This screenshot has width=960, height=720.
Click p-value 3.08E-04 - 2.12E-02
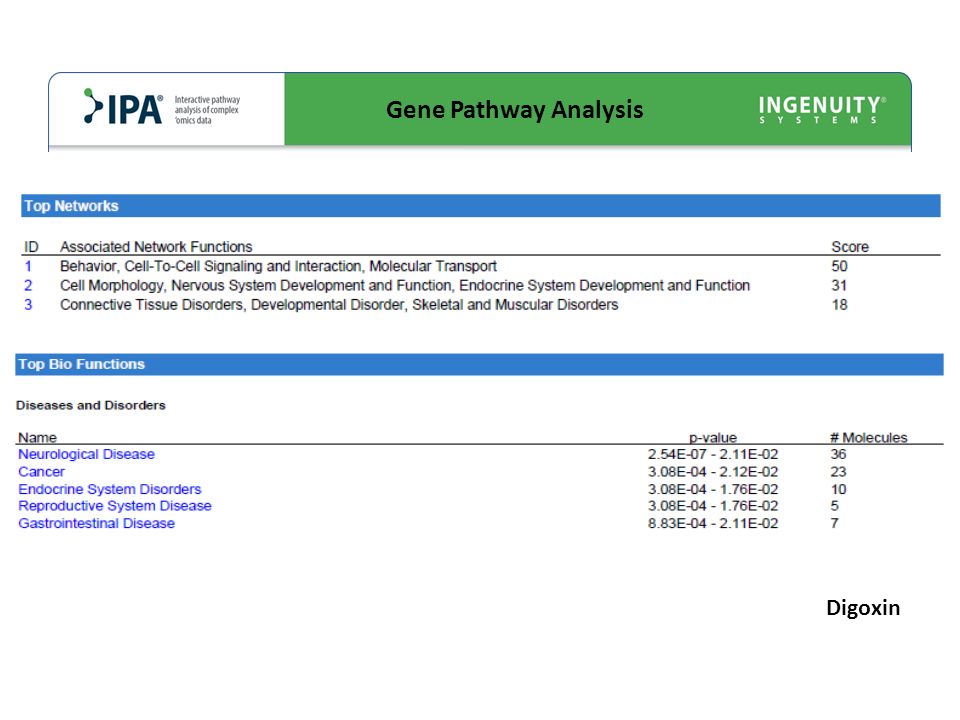(713, 472)
